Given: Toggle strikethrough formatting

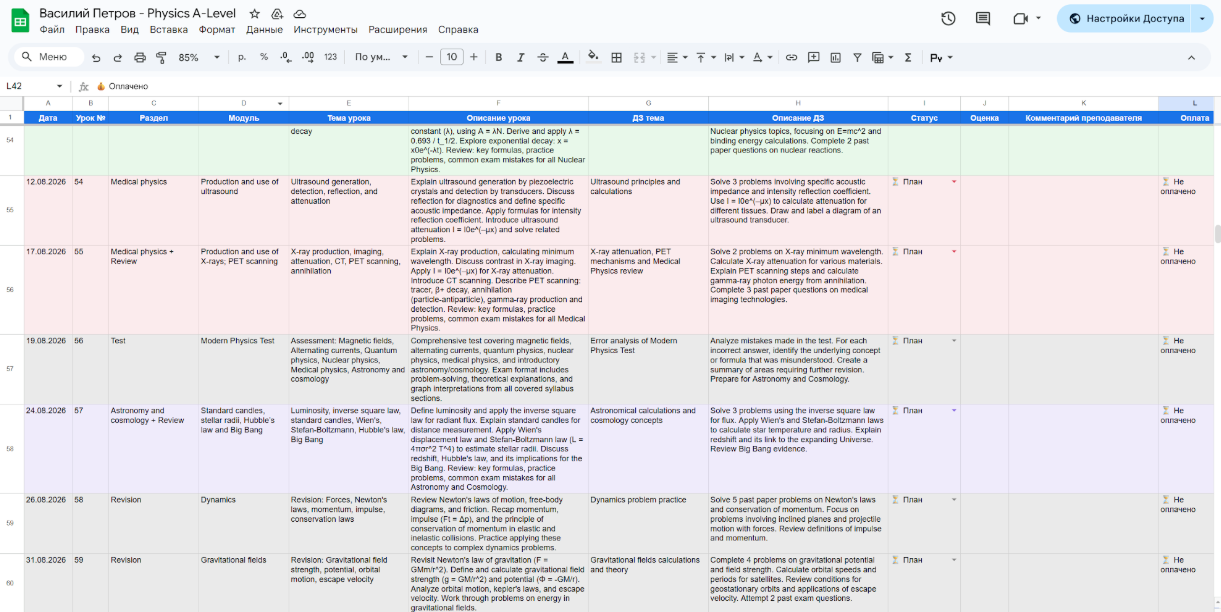Looking at the screenshot, I should [x=543, y=57].
